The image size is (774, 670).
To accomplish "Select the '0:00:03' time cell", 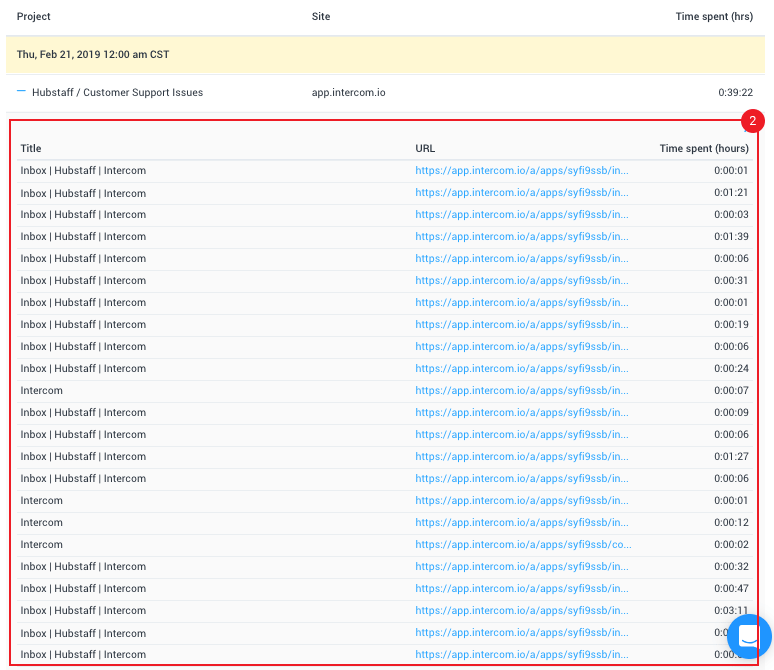I will click(731, 214).
